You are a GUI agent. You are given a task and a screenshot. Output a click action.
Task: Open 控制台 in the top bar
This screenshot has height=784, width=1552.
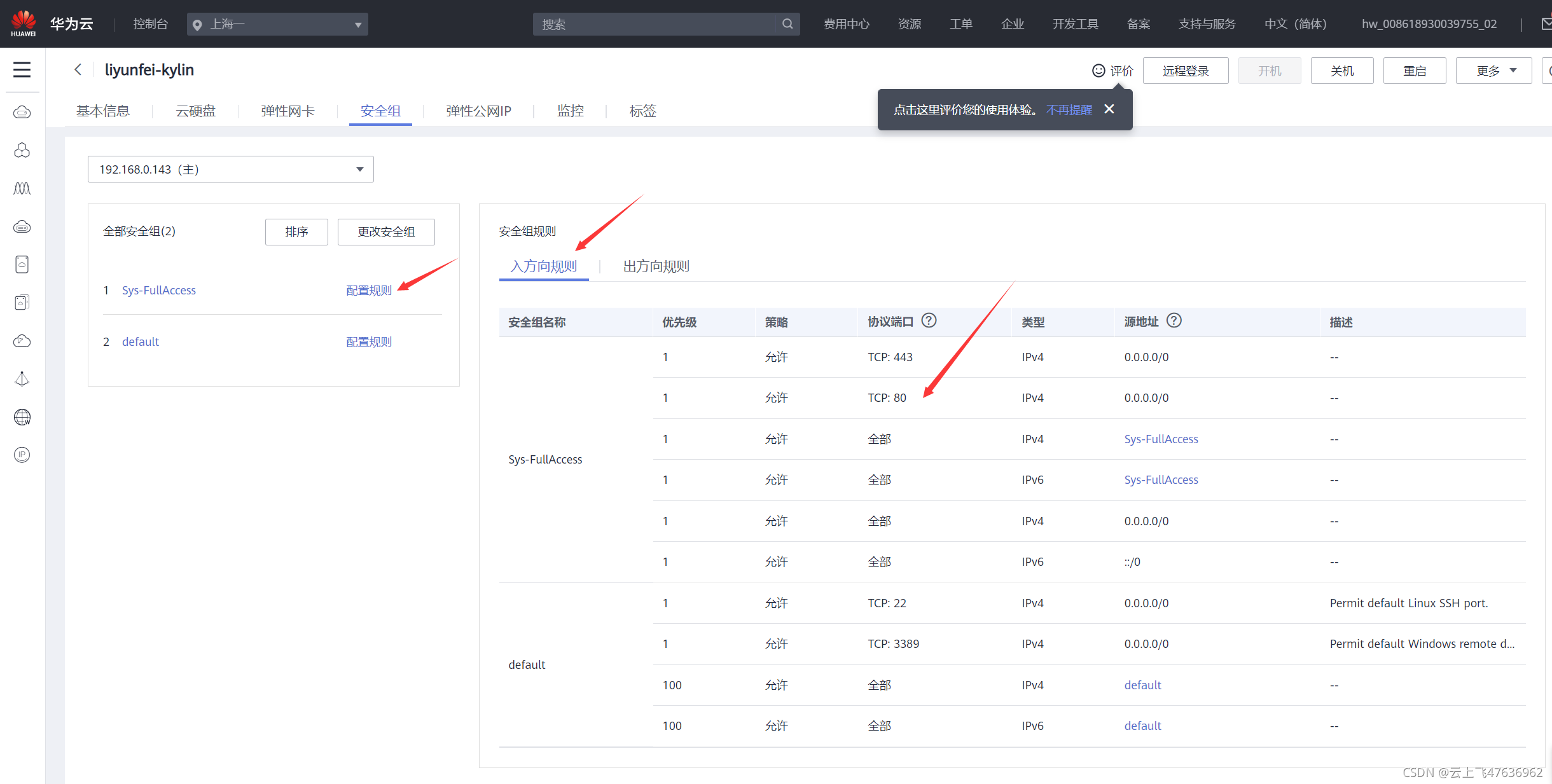coord(150,24)
